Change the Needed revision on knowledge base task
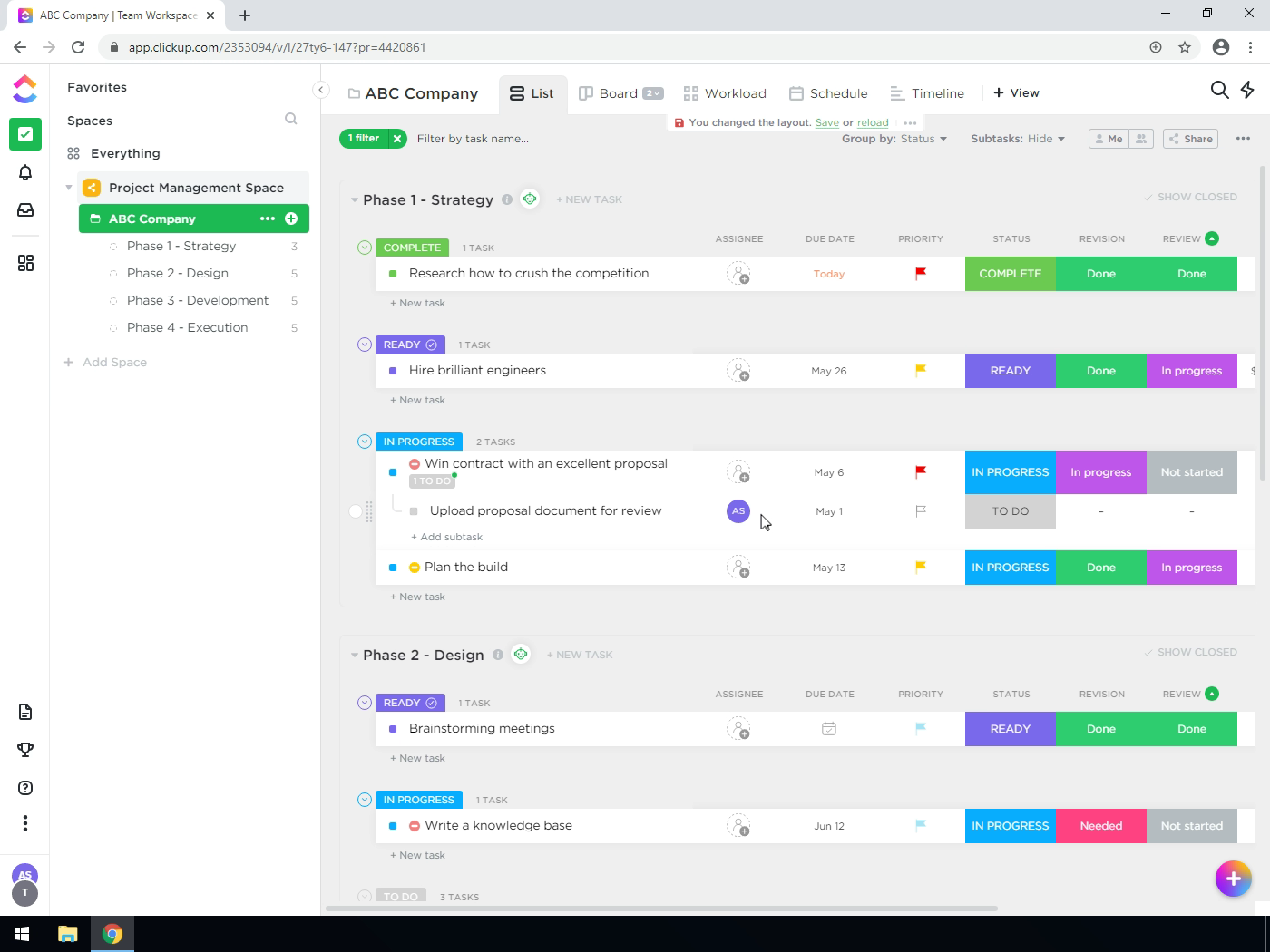 (1101, 826)
